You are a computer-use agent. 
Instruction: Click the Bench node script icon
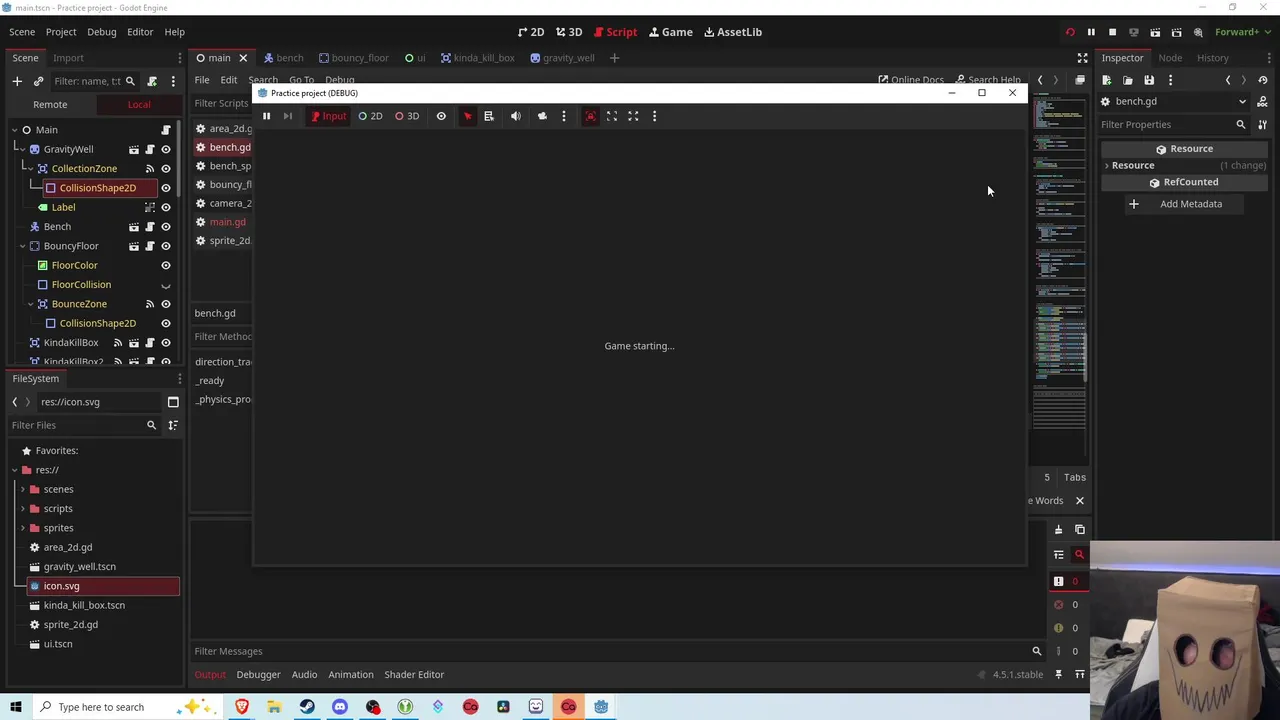click(x=150, y=227)
